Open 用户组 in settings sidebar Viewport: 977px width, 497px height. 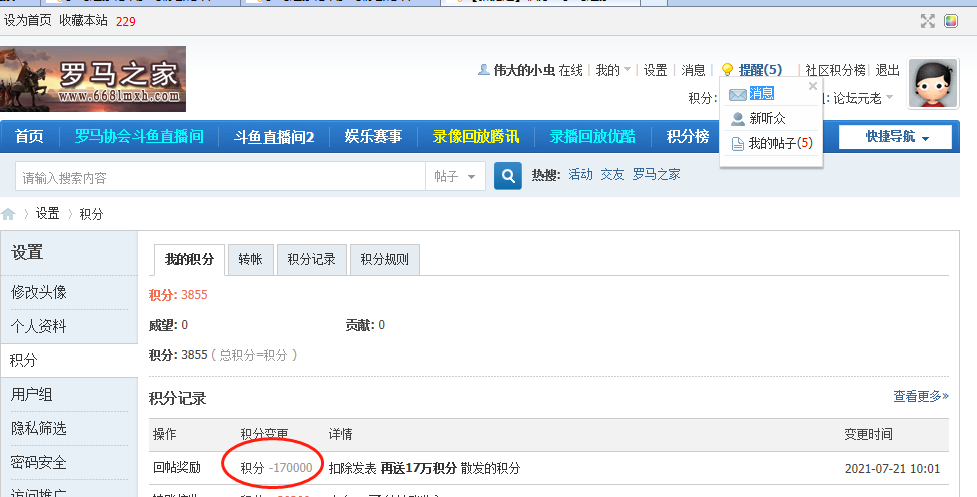click(31, 394)
